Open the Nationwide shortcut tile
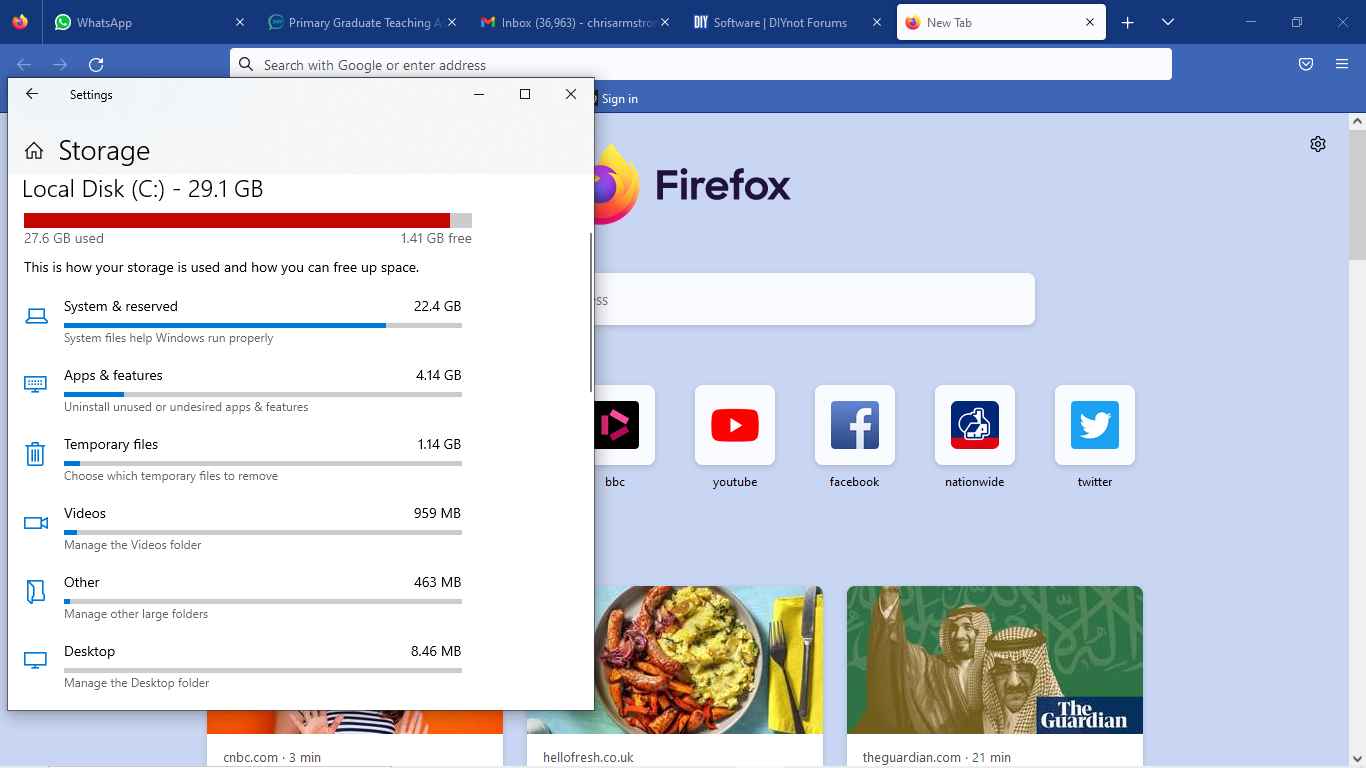 click(975, 426)
